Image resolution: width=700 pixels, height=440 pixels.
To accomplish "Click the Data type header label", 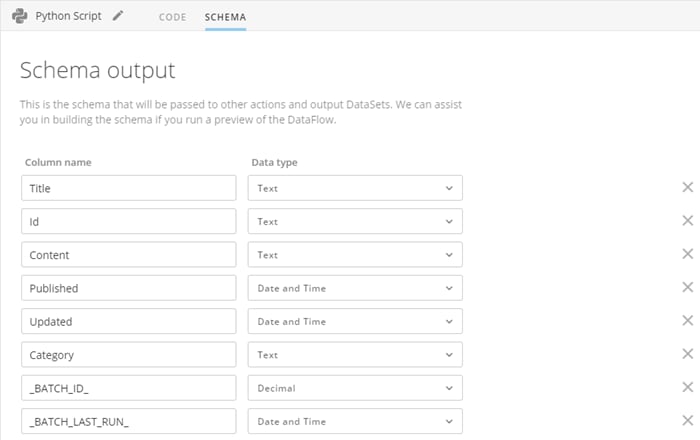I will [x=274, y=162].
